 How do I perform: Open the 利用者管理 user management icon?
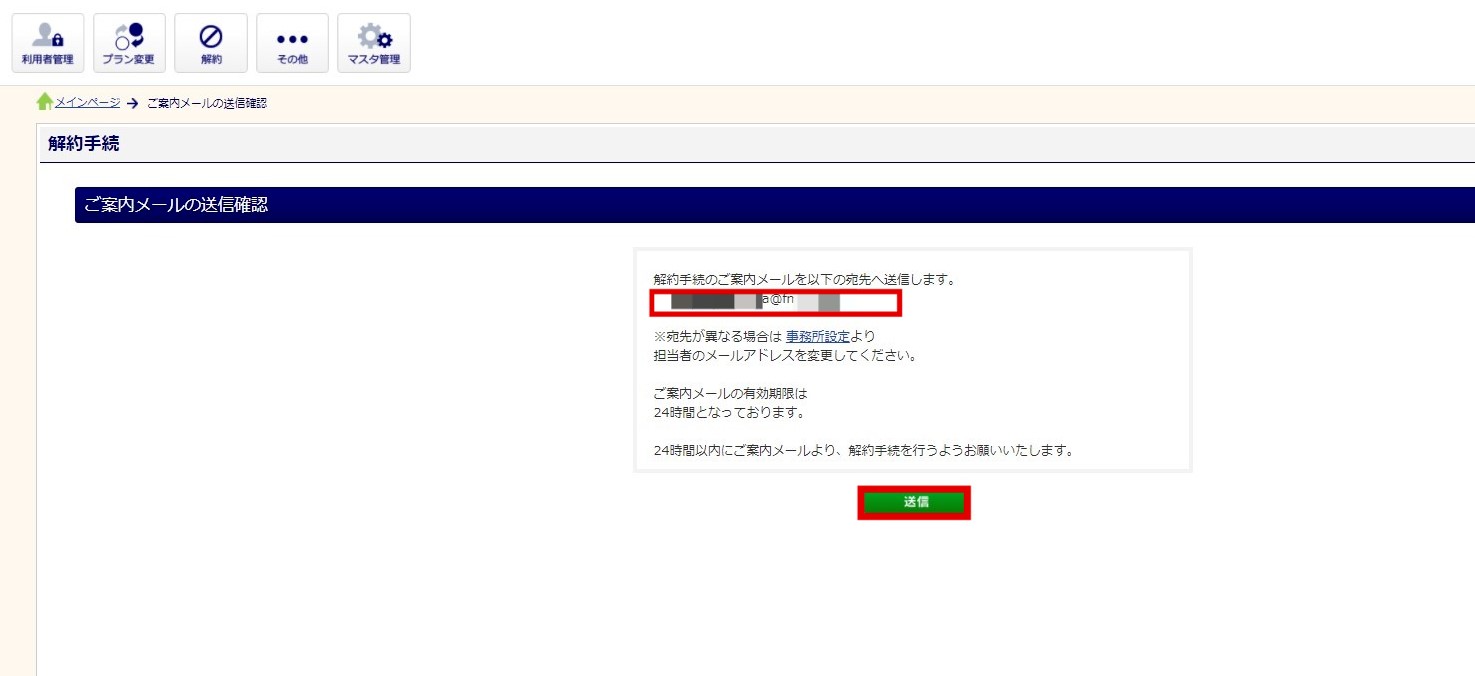tap(47, 43)
